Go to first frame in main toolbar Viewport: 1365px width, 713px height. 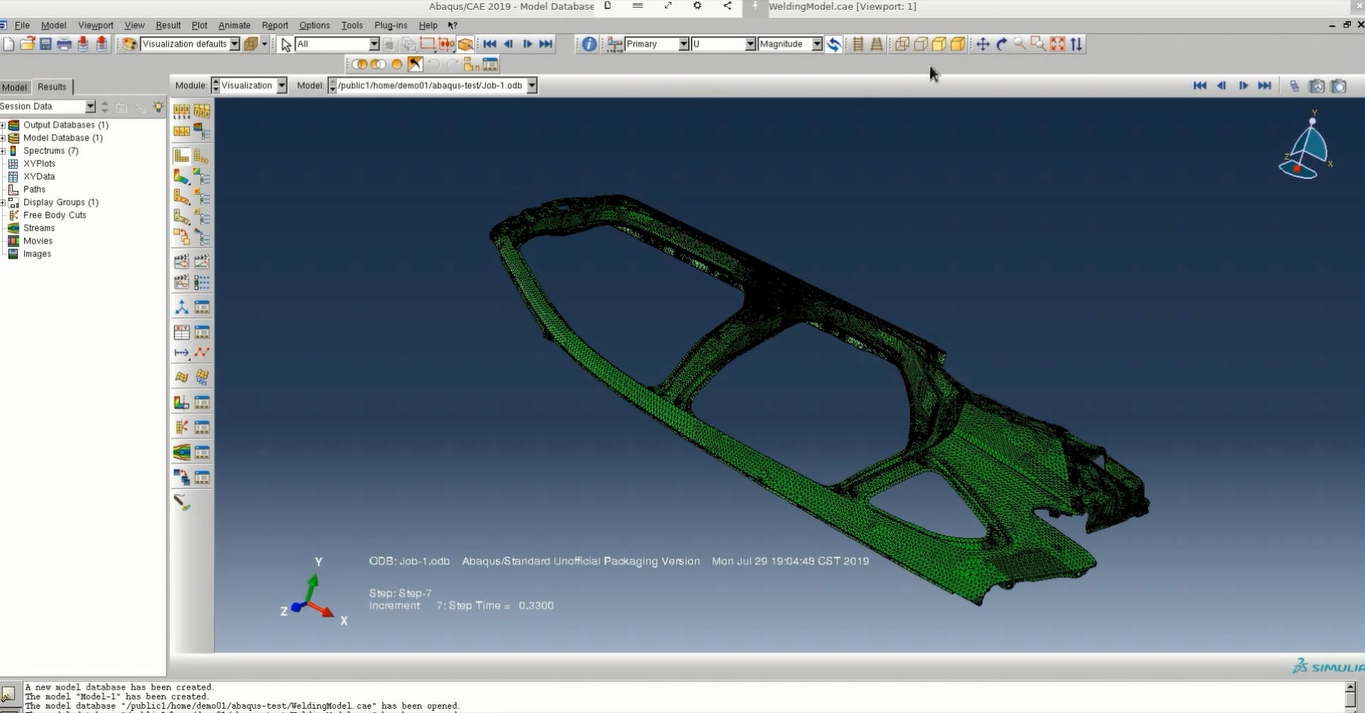pyautogui.click(x=490, y=44)
